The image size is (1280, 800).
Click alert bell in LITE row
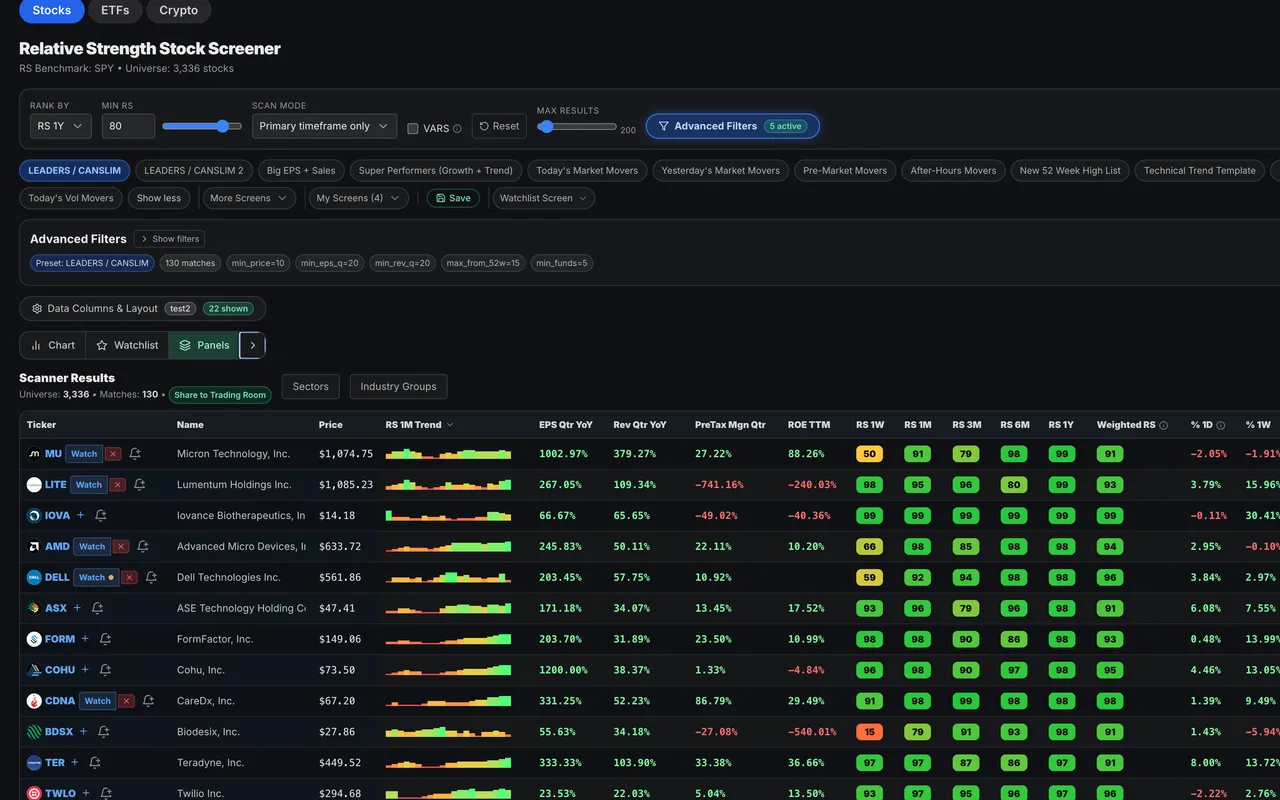[140, 485]
